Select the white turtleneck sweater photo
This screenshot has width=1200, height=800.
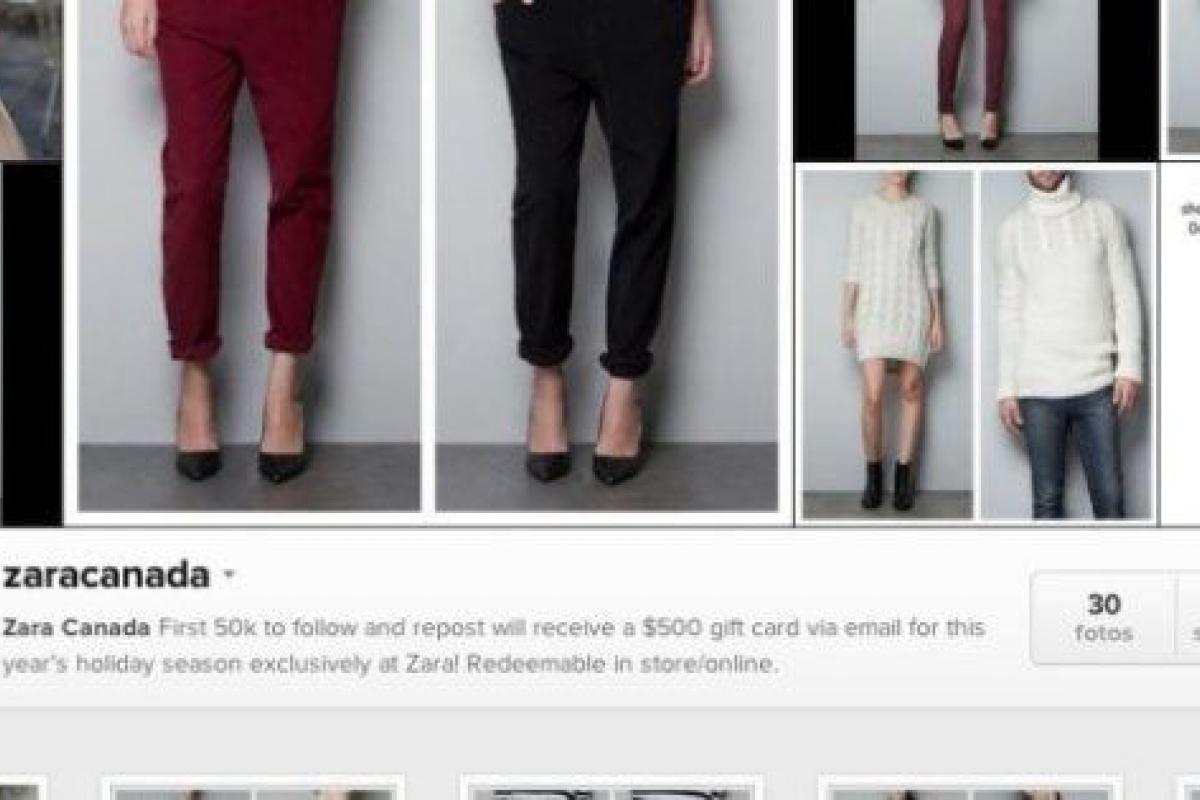(x=1067, y=345)
